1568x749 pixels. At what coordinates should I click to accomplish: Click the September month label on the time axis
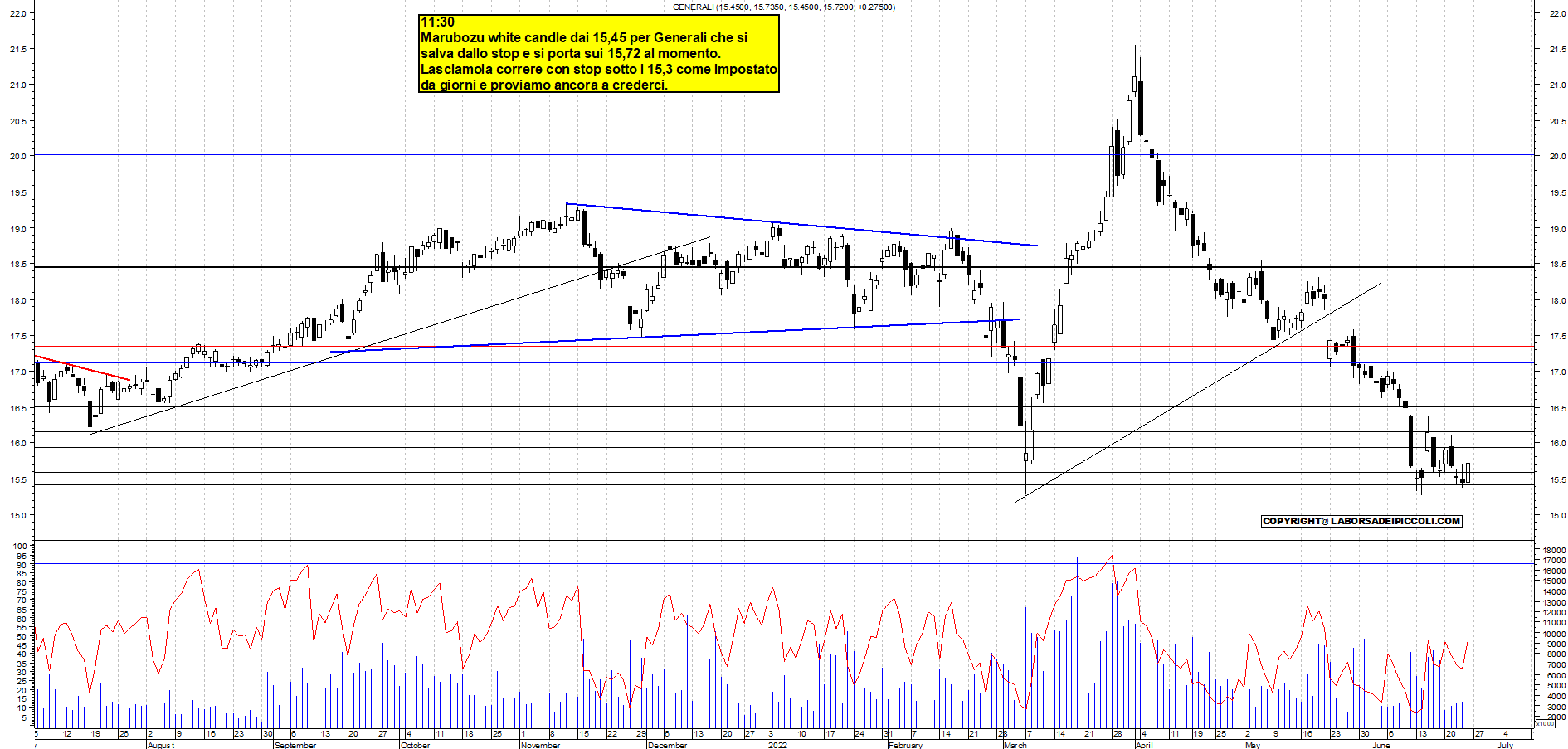(295, 745)
